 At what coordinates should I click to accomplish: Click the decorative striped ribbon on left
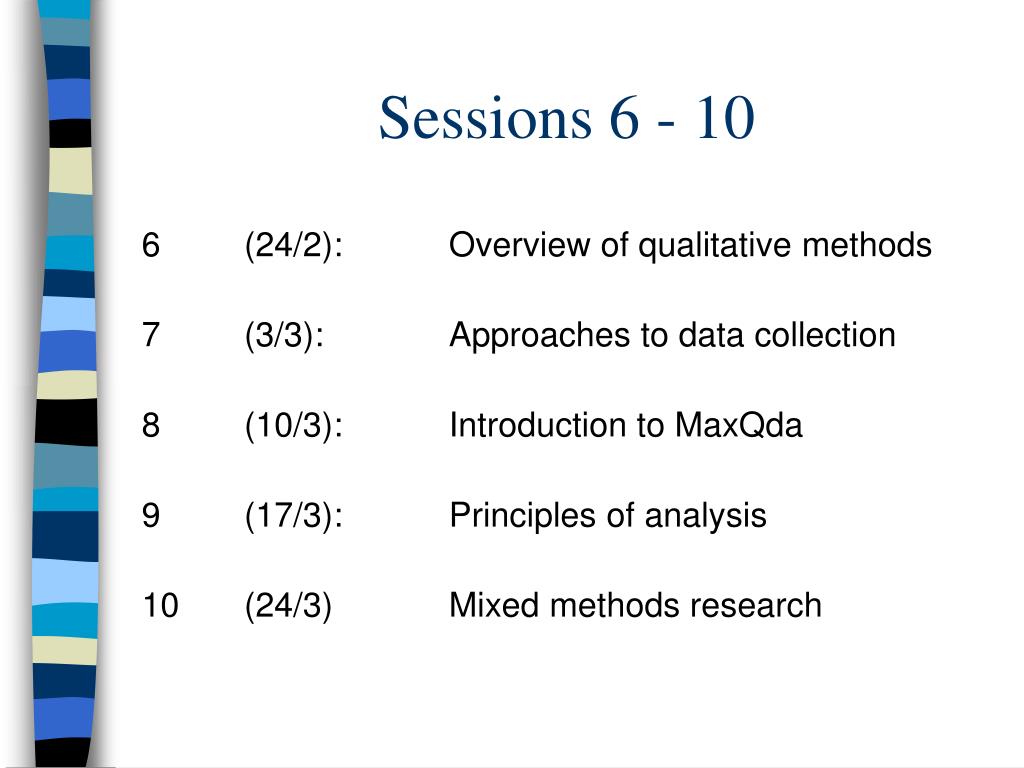click(x=65, y=384)
